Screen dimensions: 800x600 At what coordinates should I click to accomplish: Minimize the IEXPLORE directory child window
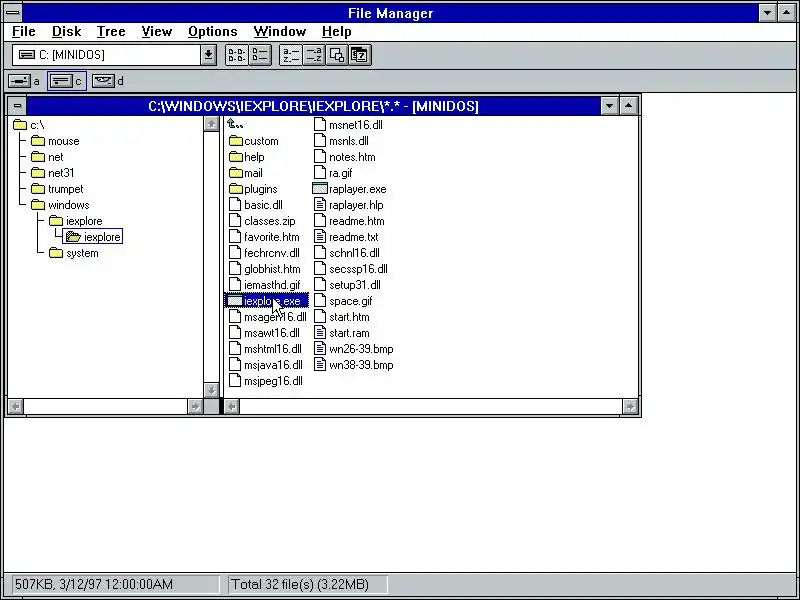coord(609,106)
